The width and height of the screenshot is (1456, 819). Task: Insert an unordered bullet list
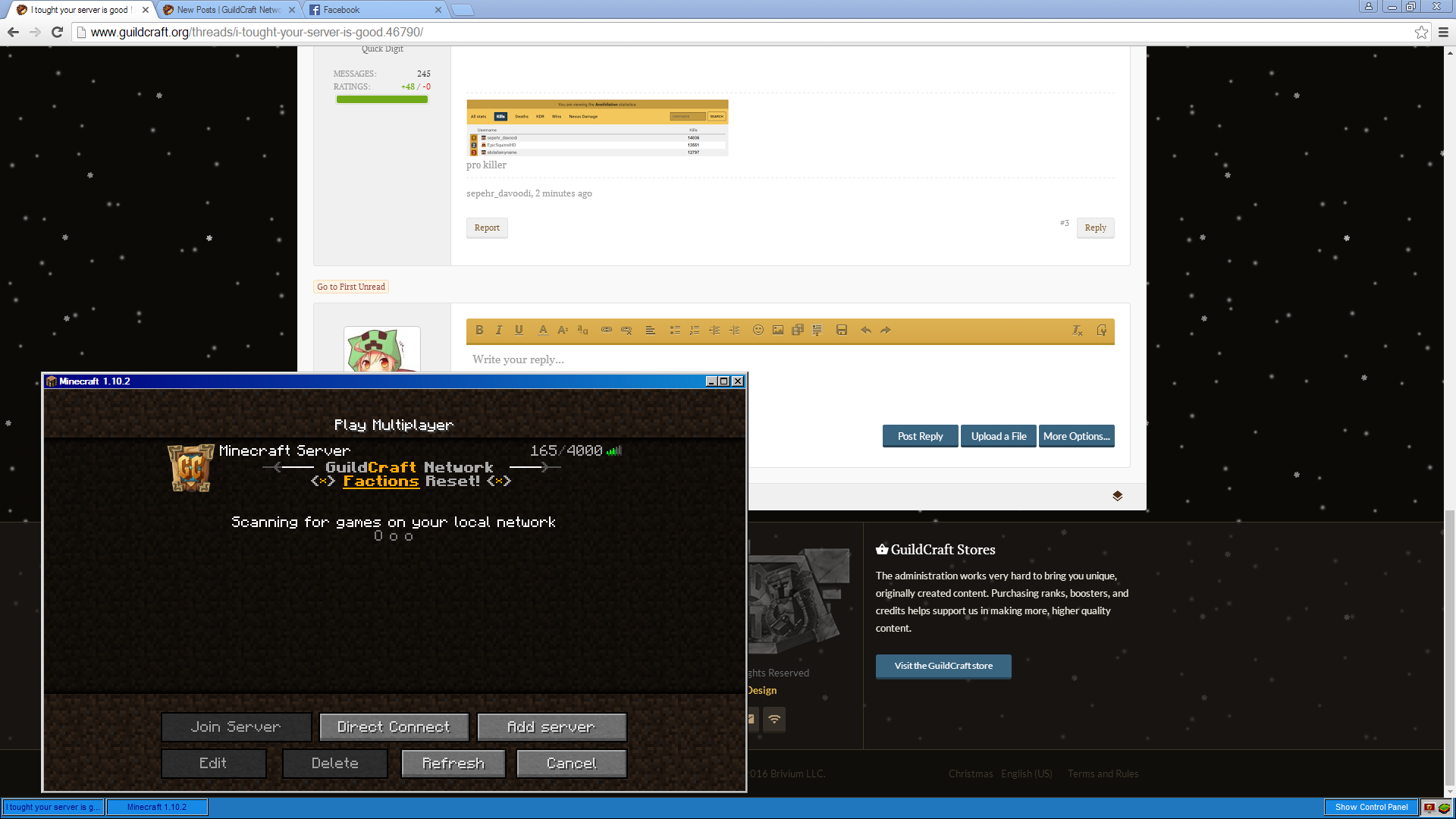click(675, 330)
